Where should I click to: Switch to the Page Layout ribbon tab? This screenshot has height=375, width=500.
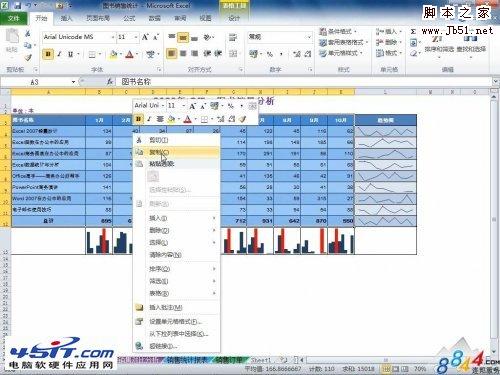point(98,18)
